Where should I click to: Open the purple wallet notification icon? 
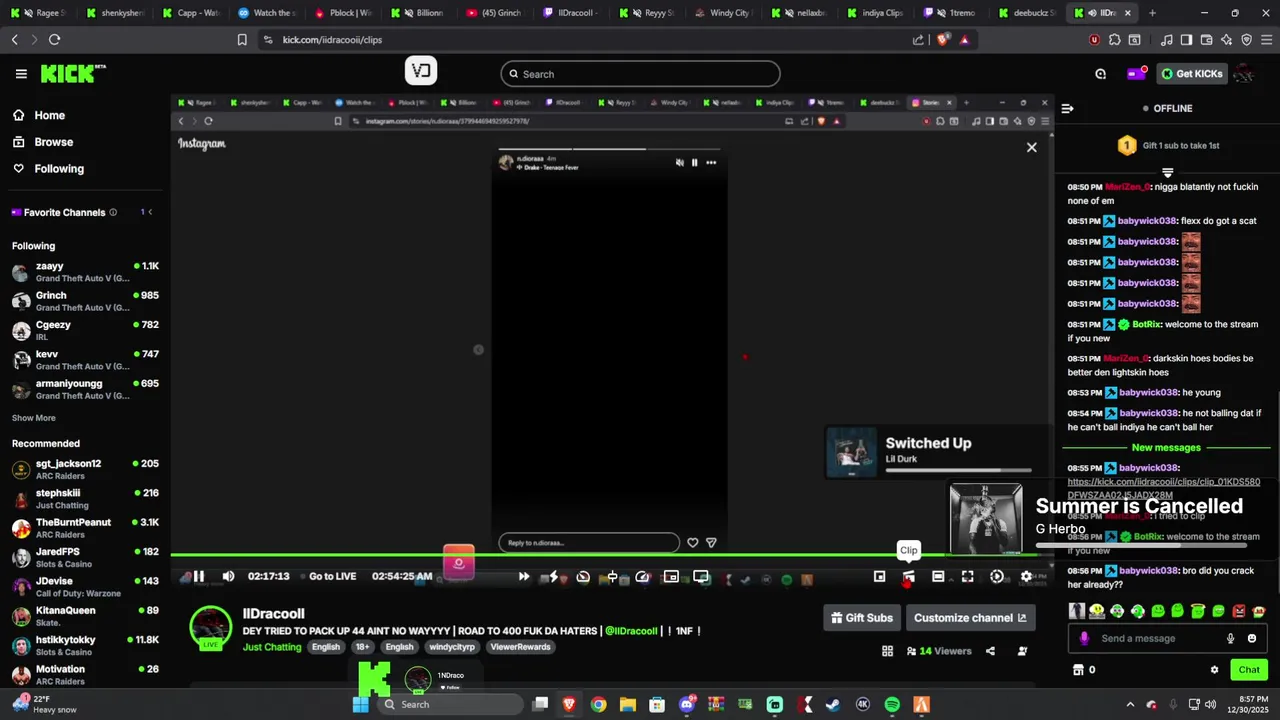[1136, 73]
